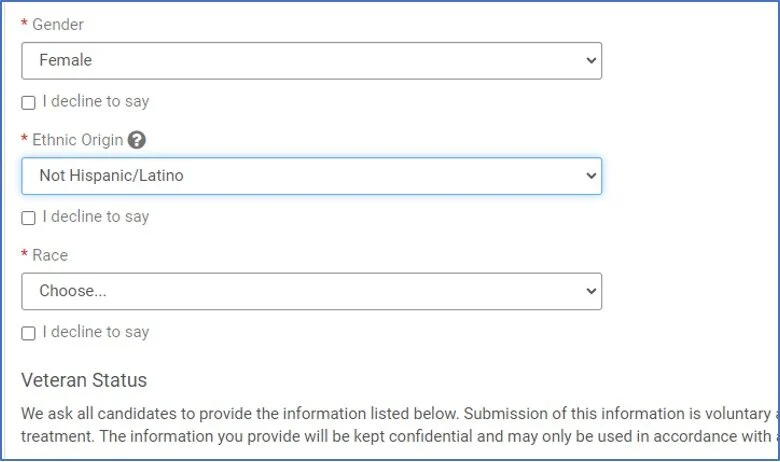This screenshot has height=462, width=780.
Task: Click the Race field label
Action: [50, 255]
